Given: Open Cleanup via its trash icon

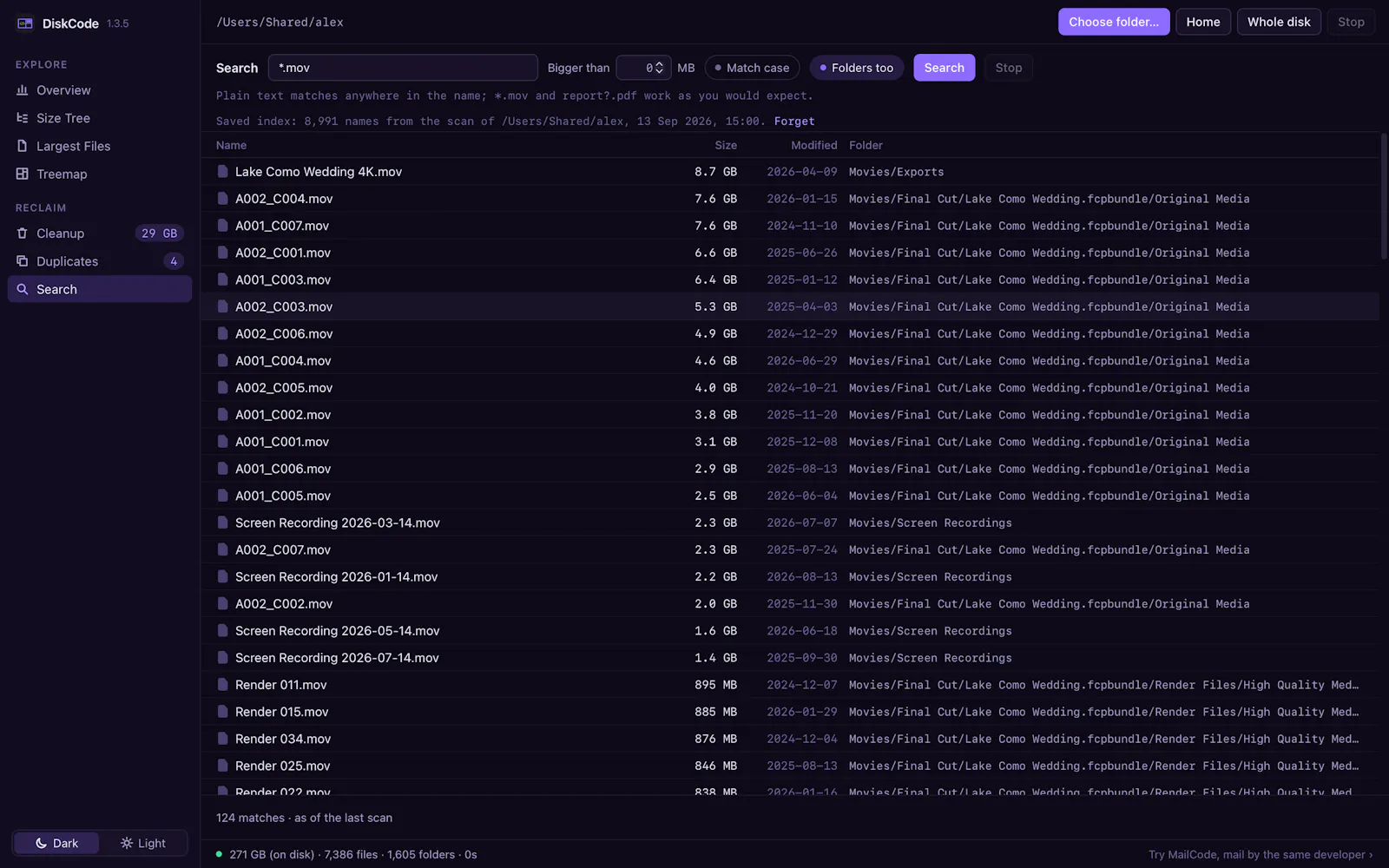Looking at the screenshot, I should pos(23,233).
